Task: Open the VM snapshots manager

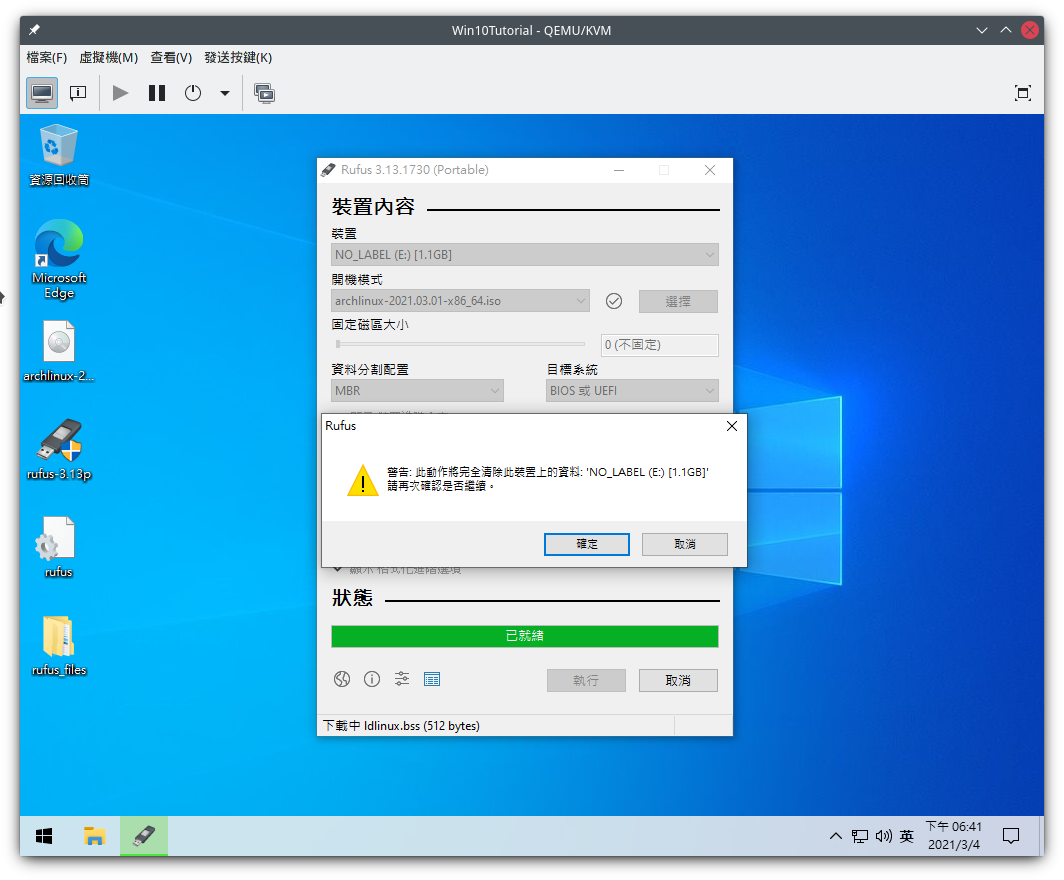Action: click(x=264, y=93)
